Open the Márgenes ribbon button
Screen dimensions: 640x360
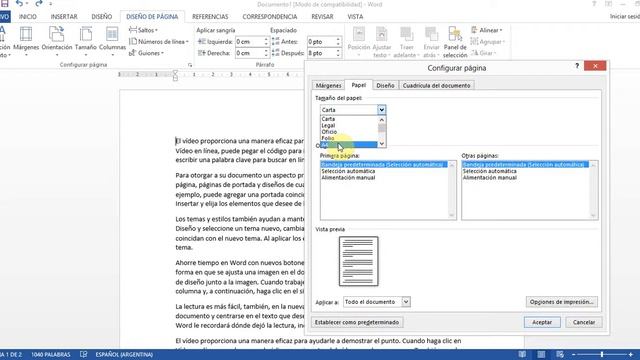pos(26,41)
